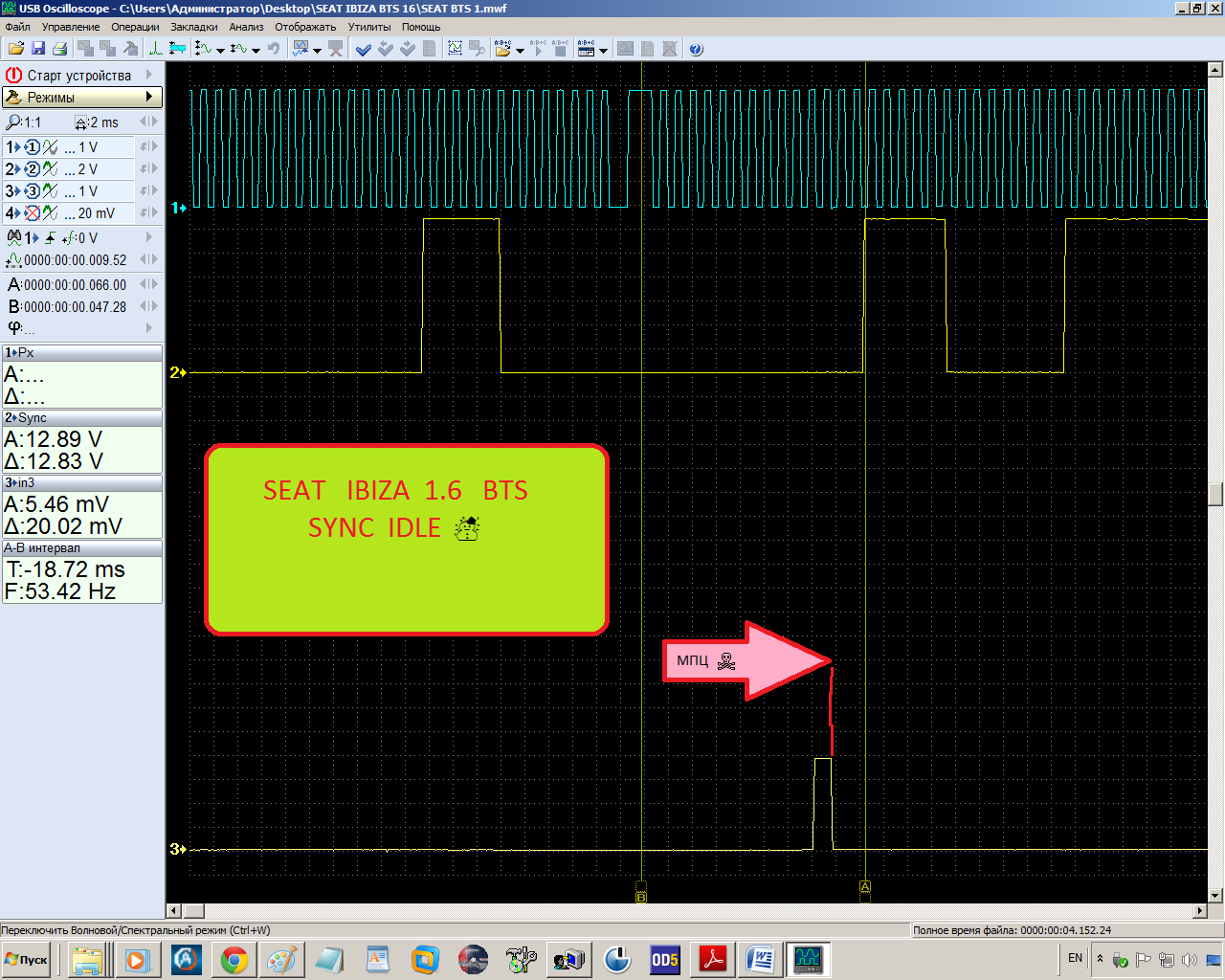Click the blue checkmark toolbar icon

tap(363, 49)
